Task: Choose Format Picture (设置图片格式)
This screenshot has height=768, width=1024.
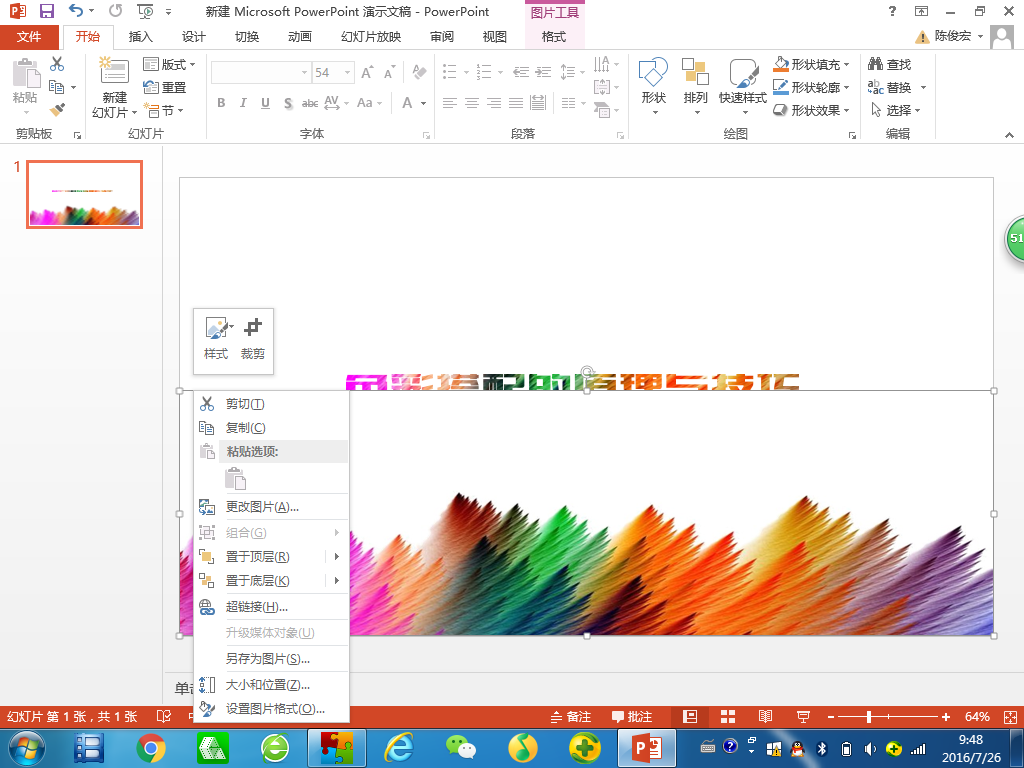Action: 272,709
